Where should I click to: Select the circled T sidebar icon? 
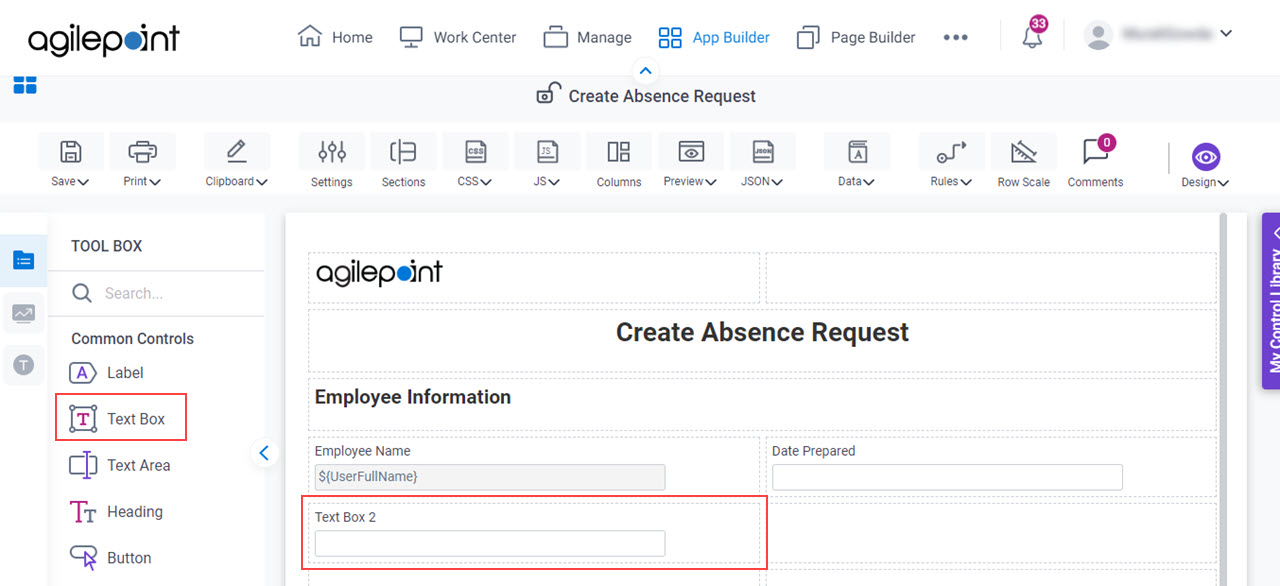tap(24, 365)
